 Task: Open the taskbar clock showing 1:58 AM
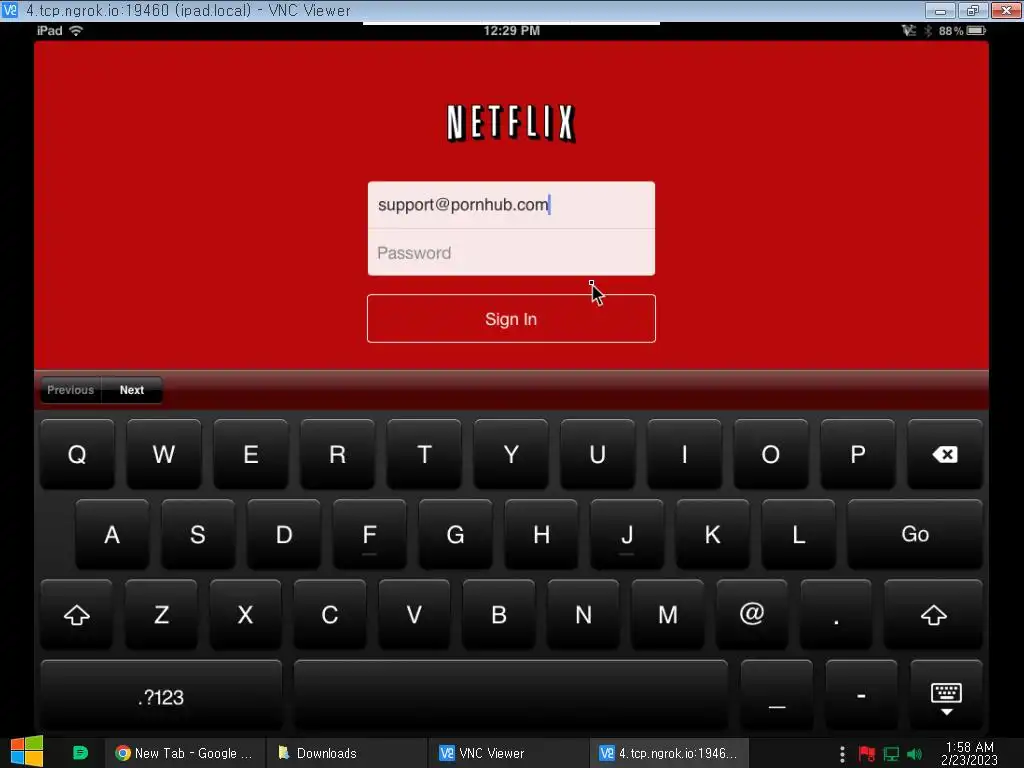(969, 753)
